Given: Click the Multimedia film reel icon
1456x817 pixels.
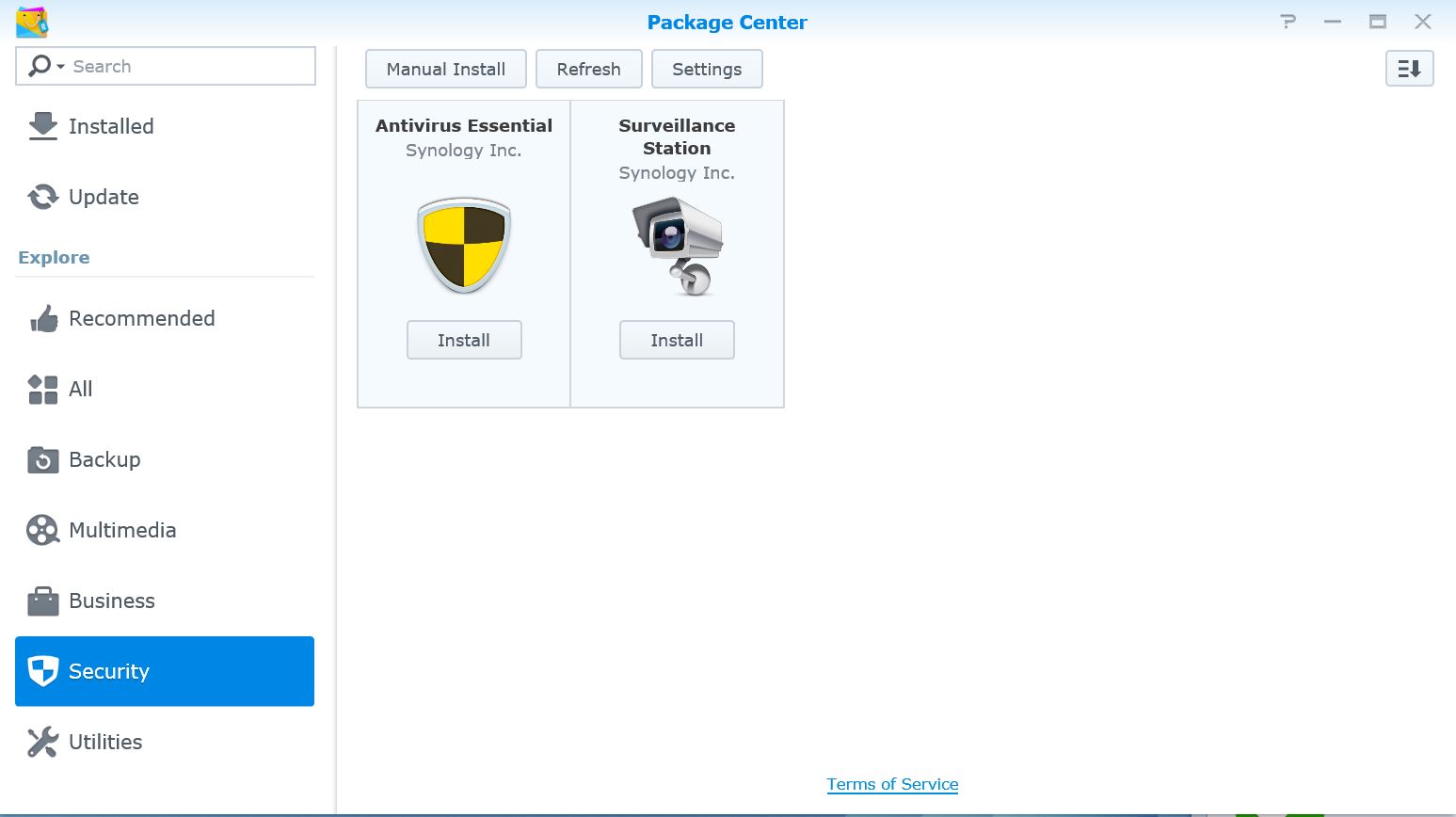Looking at the screenshot, I should click(43, 530).
